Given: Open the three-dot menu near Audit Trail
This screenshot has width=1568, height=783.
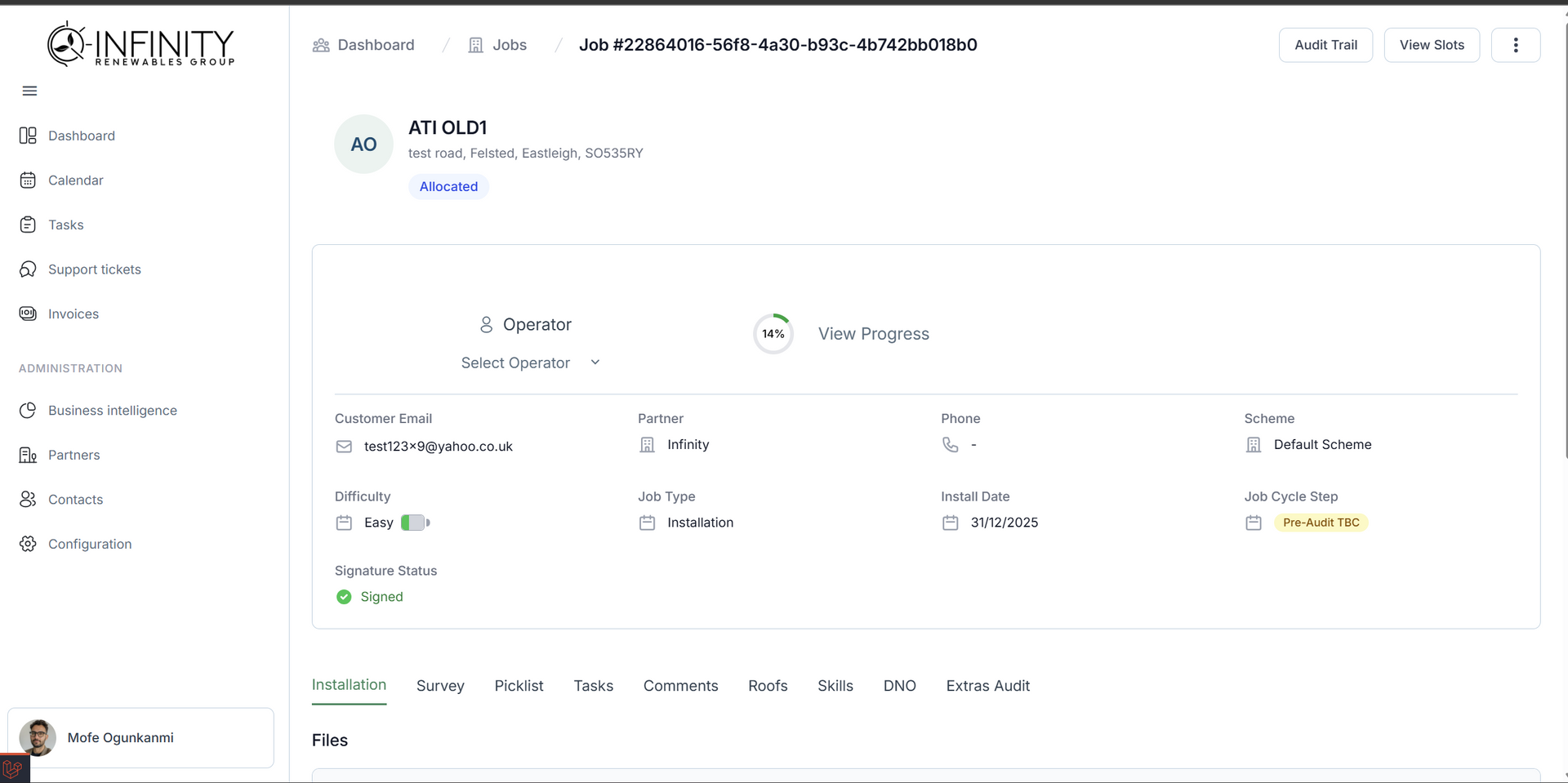Looking at the screenshot, I should pyautogui.click(x=1517, y=45).
